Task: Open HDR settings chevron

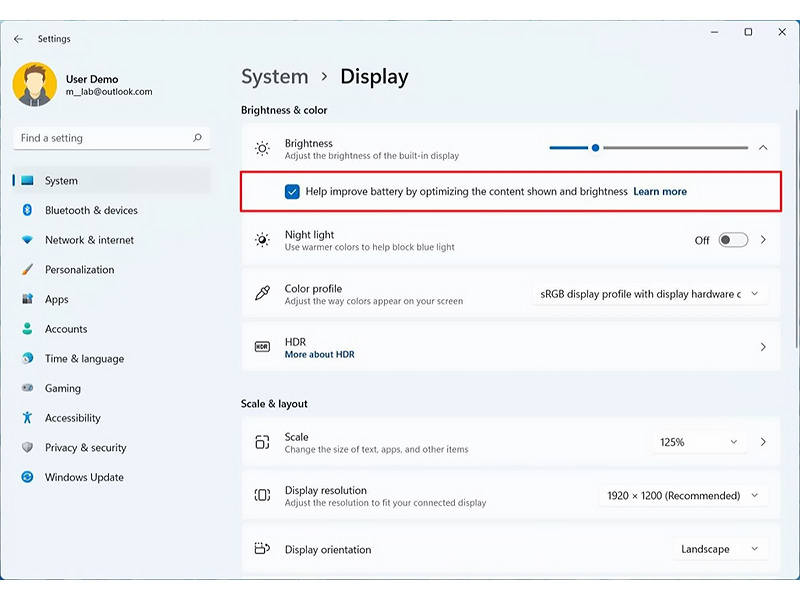Action: pos(763,347)
